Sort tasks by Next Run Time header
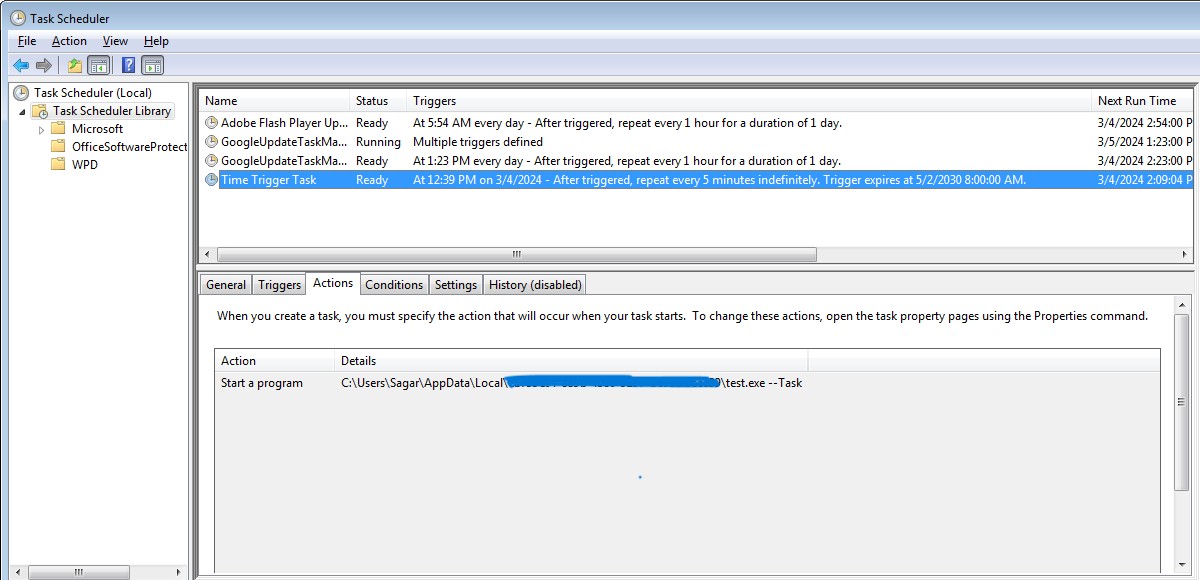The height and width of the screenshot is (580, 1200). pyautogui.click(x=1136, y=101)
